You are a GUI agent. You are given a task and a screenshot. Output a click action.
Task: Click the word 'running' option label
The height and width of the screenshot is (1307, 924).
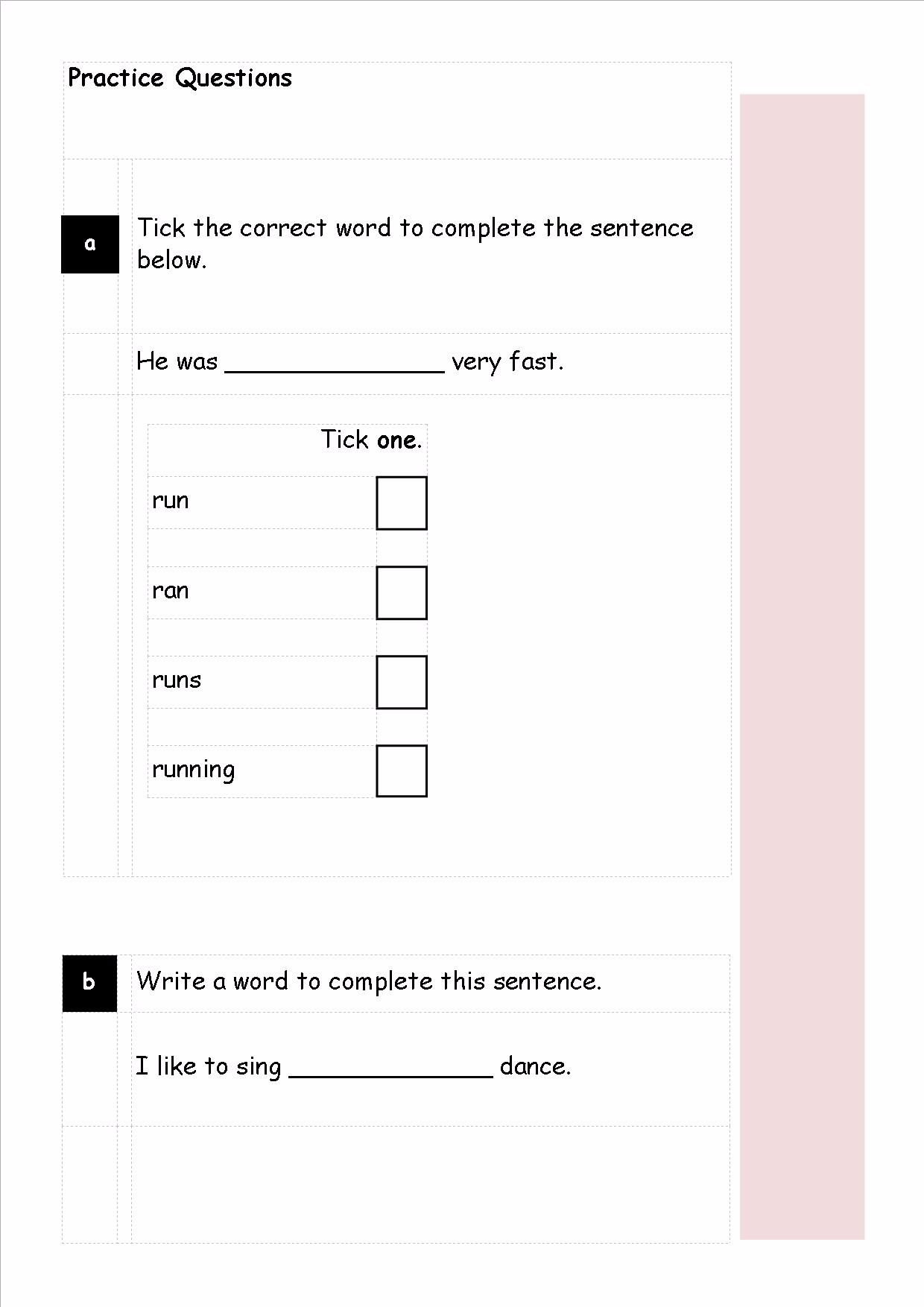[x=194, y=770]
